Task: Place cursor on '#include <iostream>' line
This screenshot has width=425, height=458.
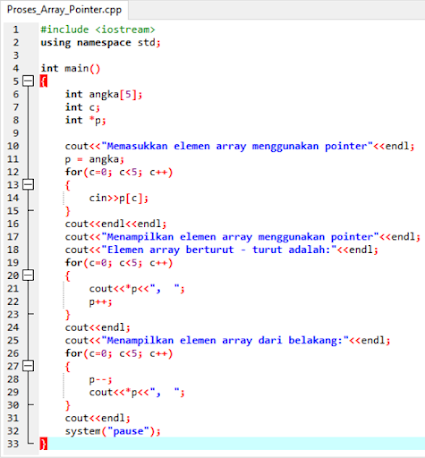Action: coord(98,30)
